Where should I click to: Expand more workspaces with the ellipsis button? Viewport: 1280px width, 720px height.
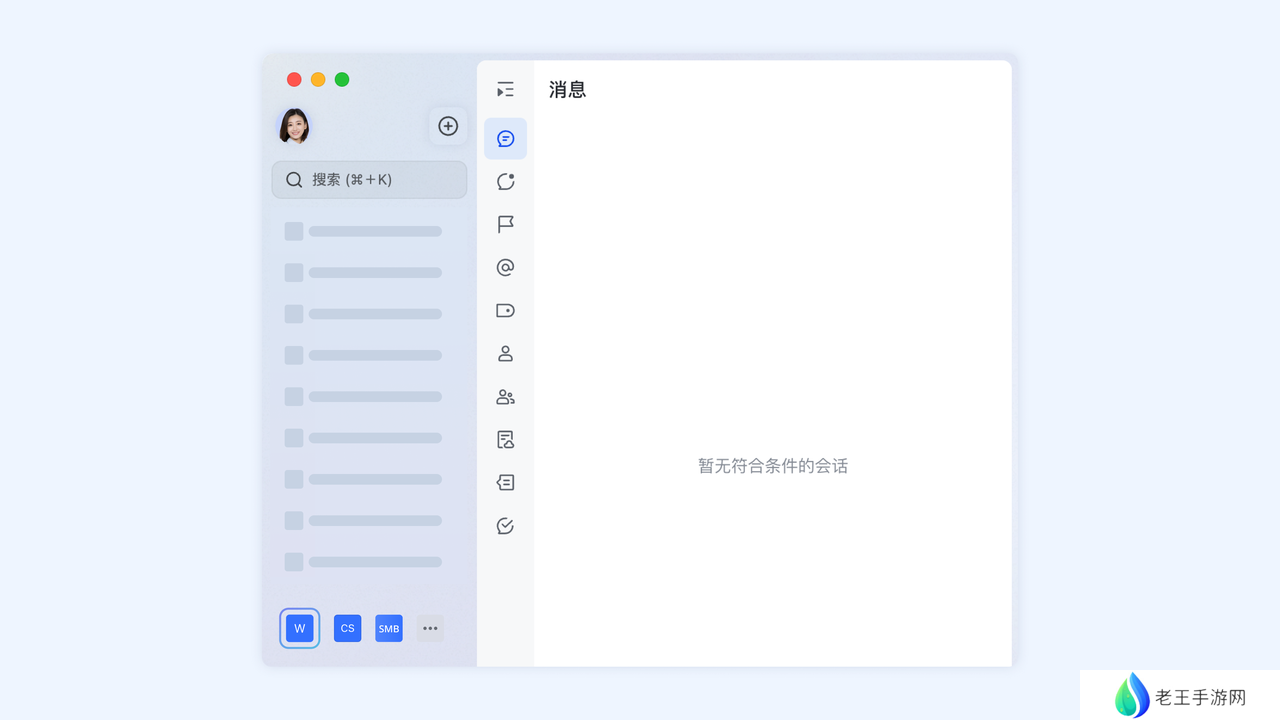coord(430,628)
